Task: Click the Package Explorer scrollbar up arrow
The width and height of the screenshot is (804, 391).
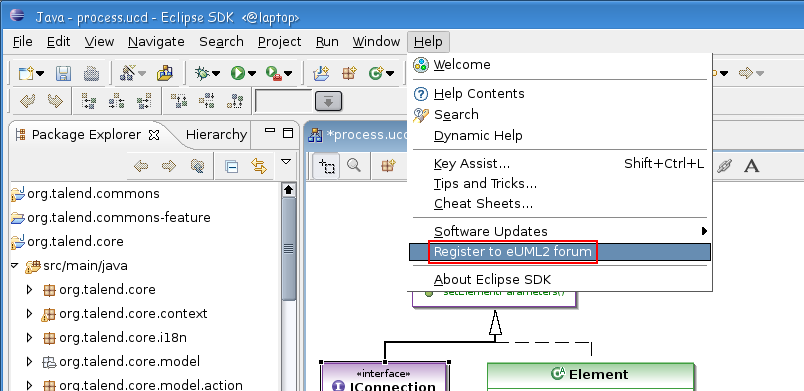Action: pos(289,190)
